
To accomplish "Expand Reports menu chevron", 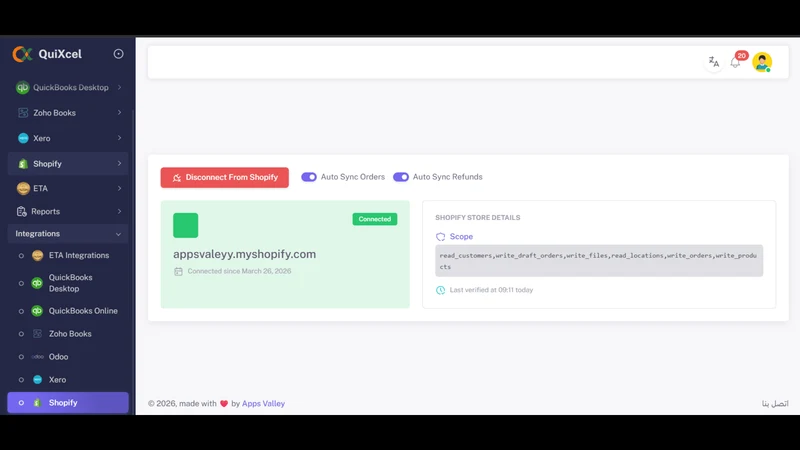I will coord(119,211).
